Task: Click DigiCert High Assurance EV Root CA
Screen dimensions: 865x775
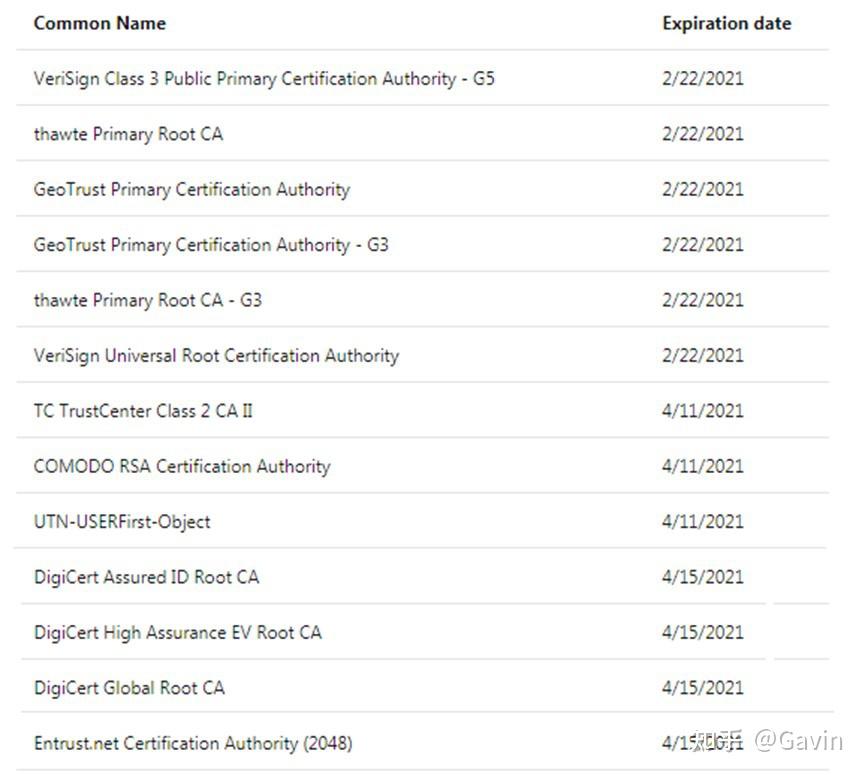Action: 178,632
